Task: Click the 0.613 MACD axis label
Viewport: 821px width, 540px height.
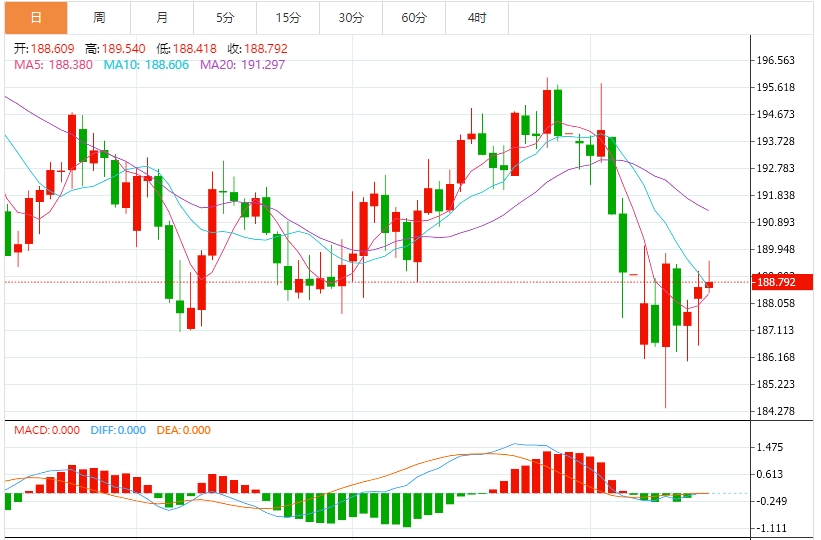Action: pyautogui.click(x=770, y=475)
